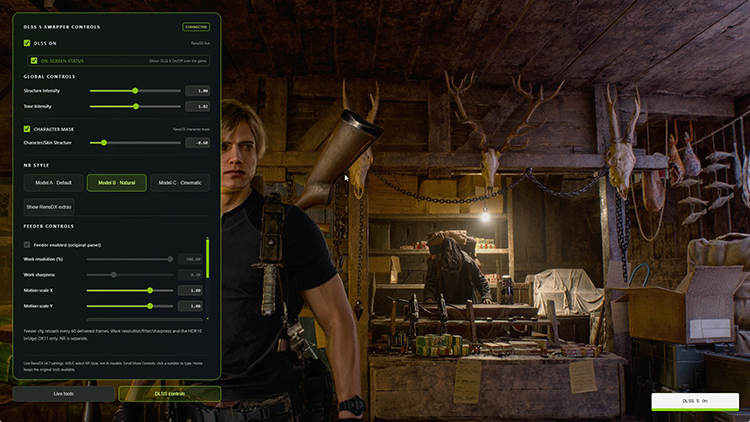Click the Motion scale Y slider
The width and height of the screenshot is (750, 422).
(130, 306)
